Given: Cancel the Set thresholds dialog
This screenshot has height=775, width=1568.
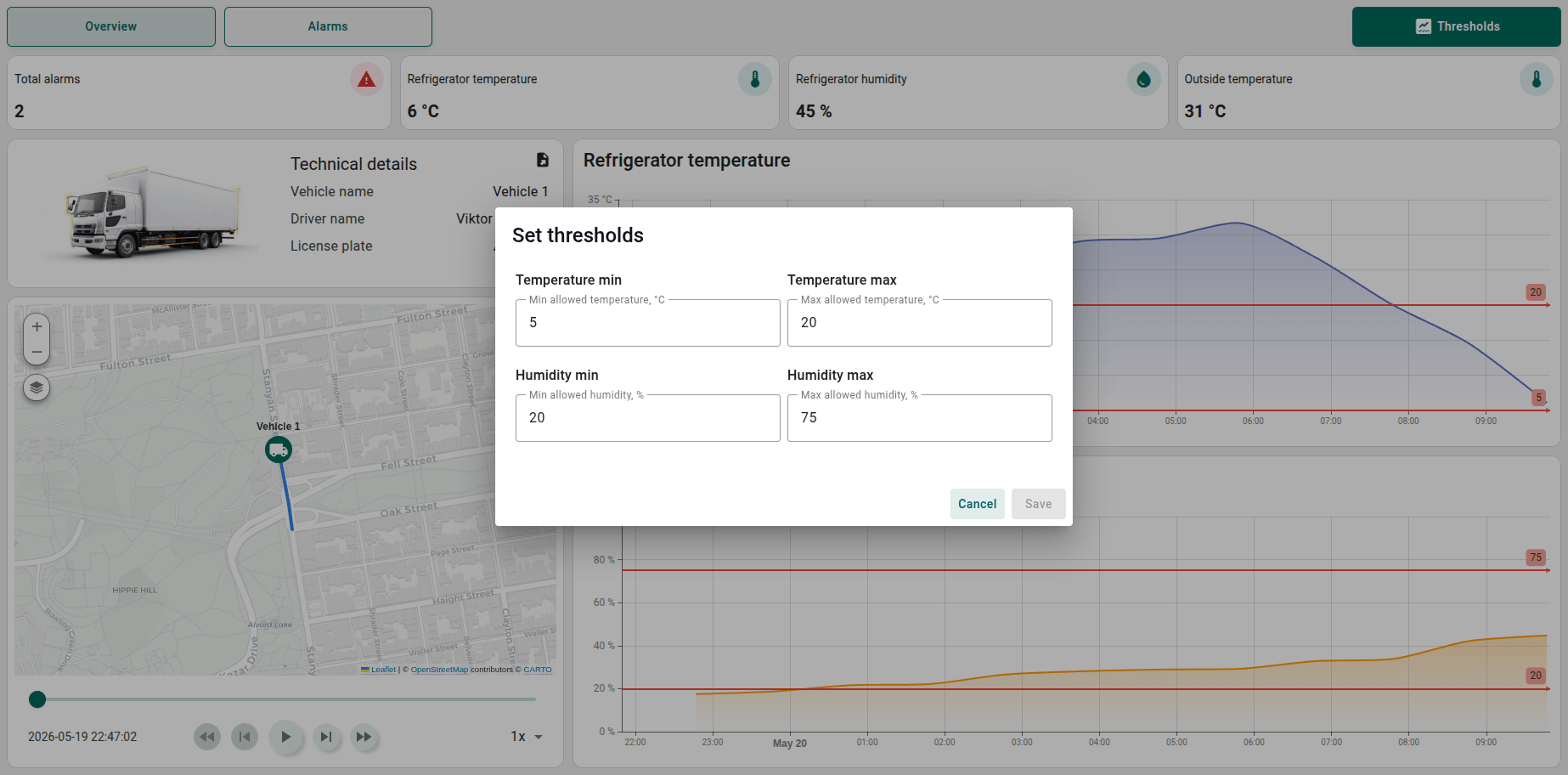Looking at the screenshot, I should click(x=978, y=504).
